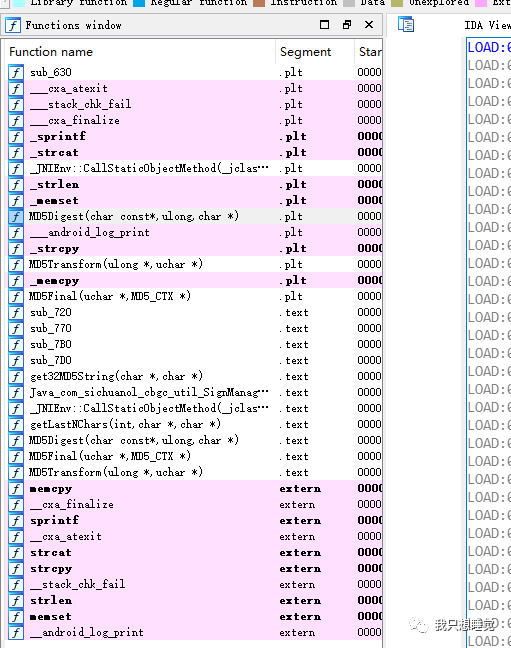This screenshot has height=648, width=511.
Task: Click the icon beside get32MD5String
Action: coord(16,376)
